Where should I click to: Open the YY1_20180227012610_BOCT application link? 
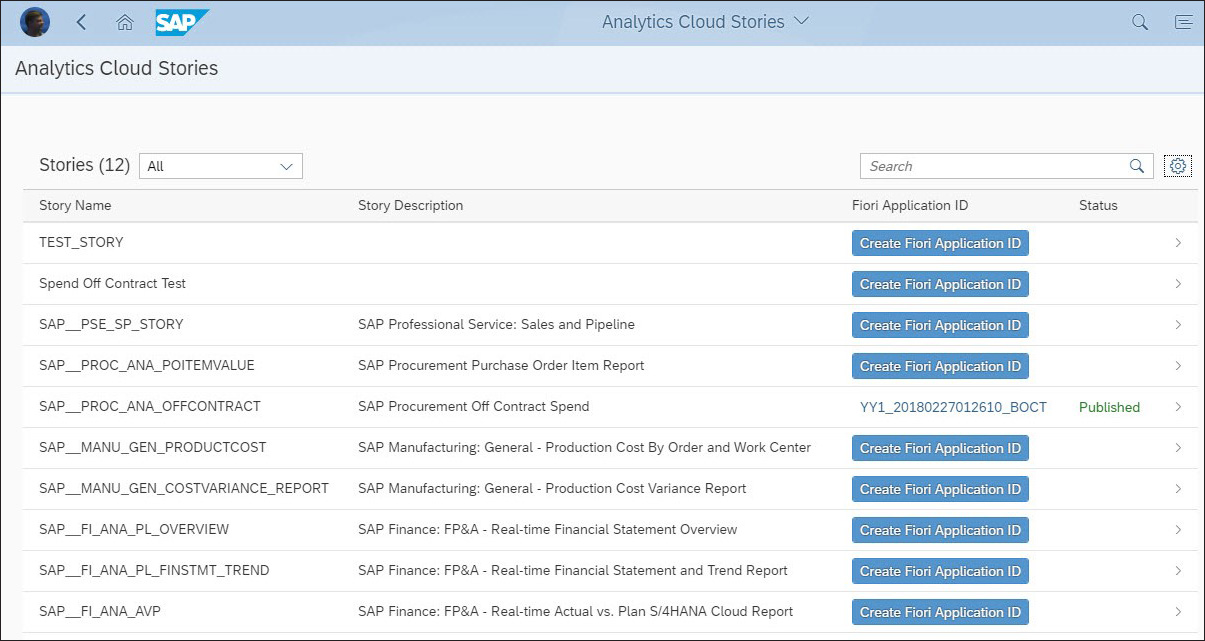(x=953, y=407)
